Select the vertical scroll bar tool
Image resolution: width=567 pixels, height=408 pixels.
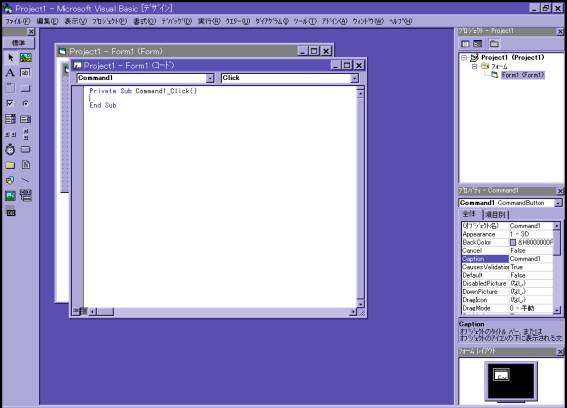click(x=25, y=134)
